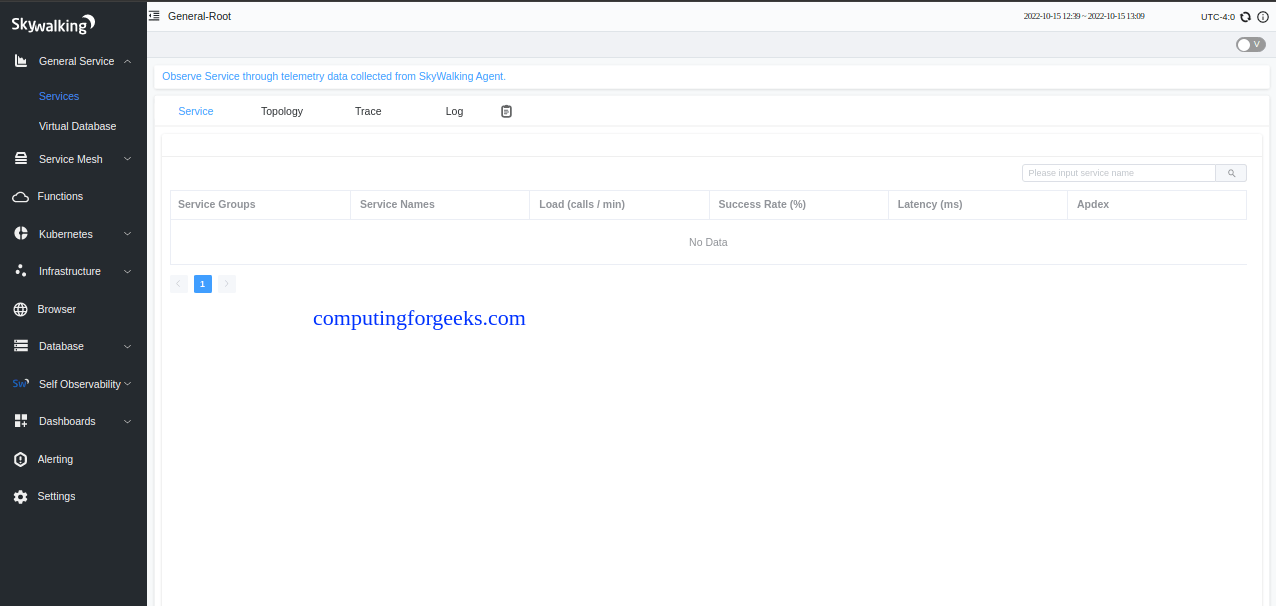Click the Infrastructure dots icon
Image resolution: width=1276 pixels, height=606 pixels.
tap(21, 271)
